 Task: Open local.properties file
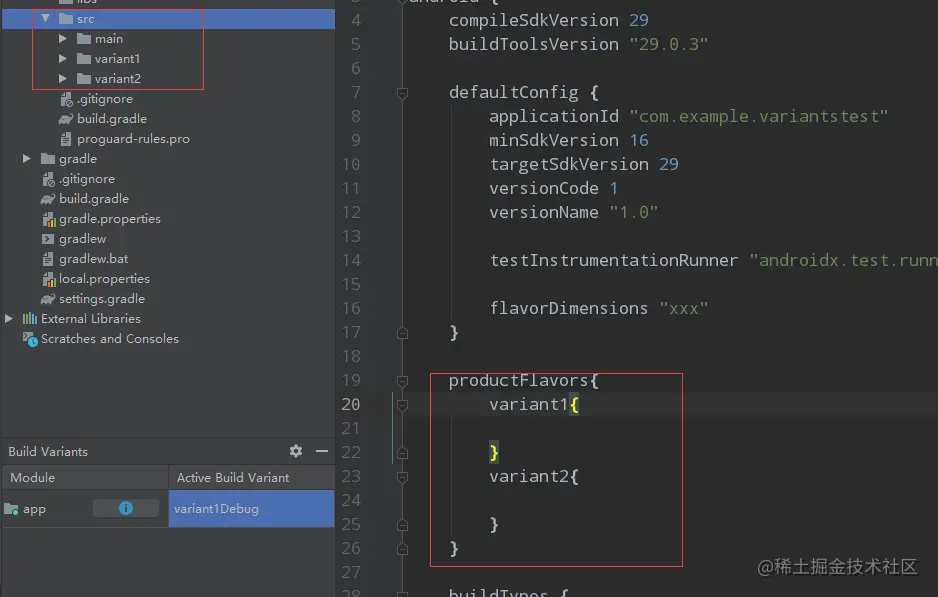(x=104, y=279)
